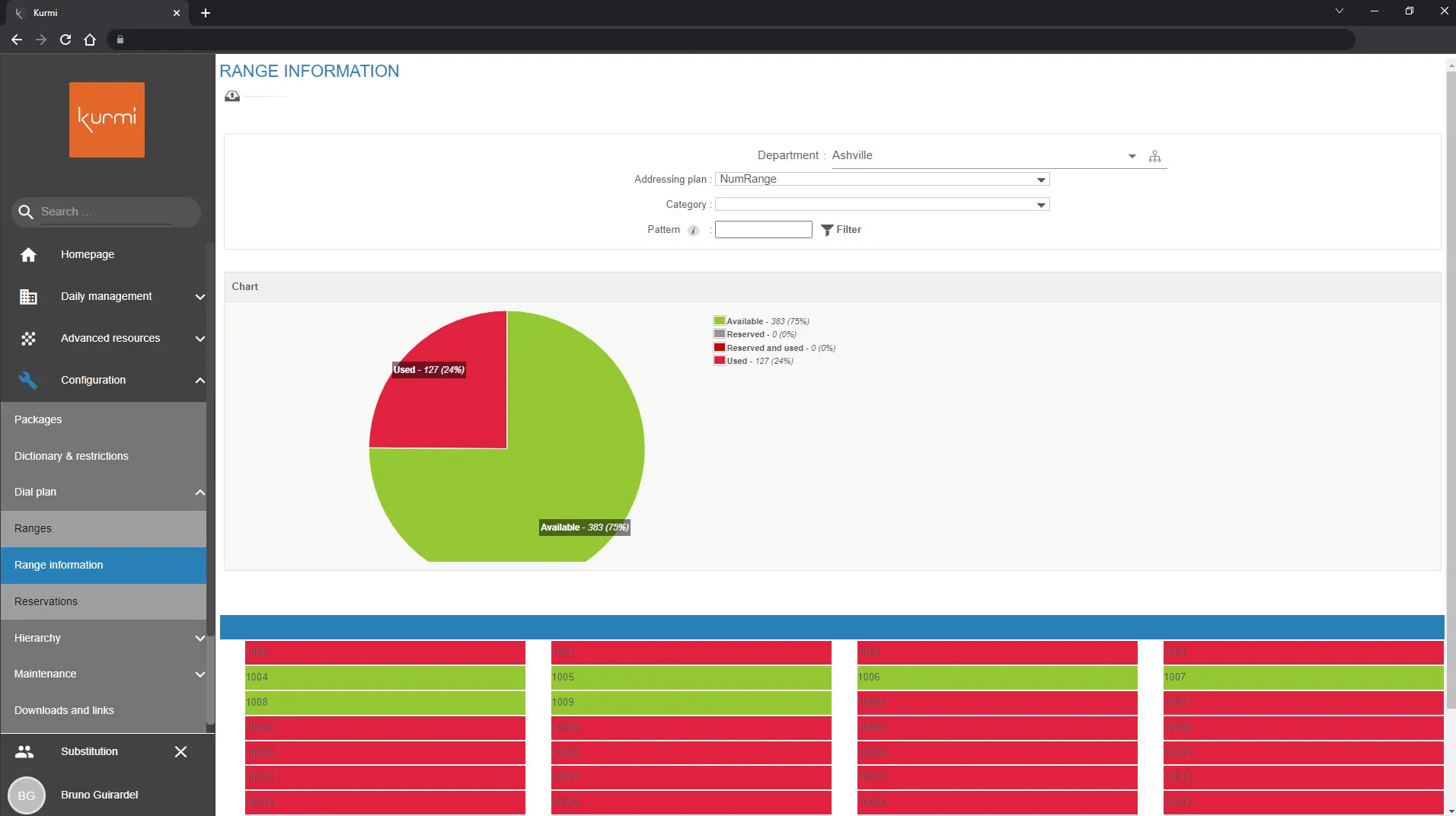
Task: Reload the page with the browser refresh icon
Action: click(x=65, y=40)
